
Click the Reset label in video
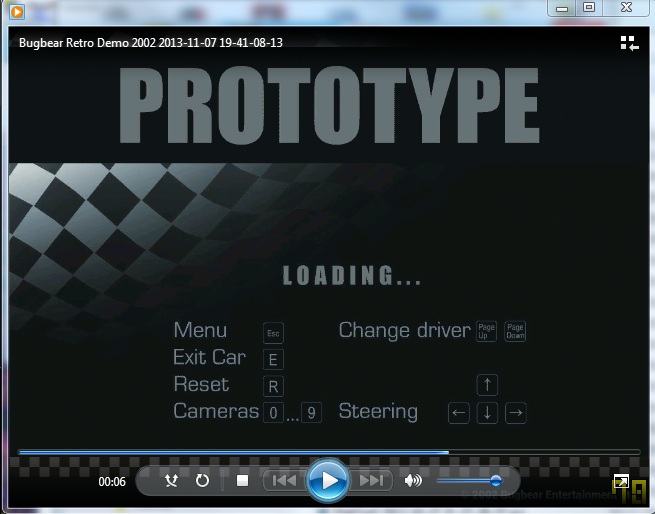[201, 384]
